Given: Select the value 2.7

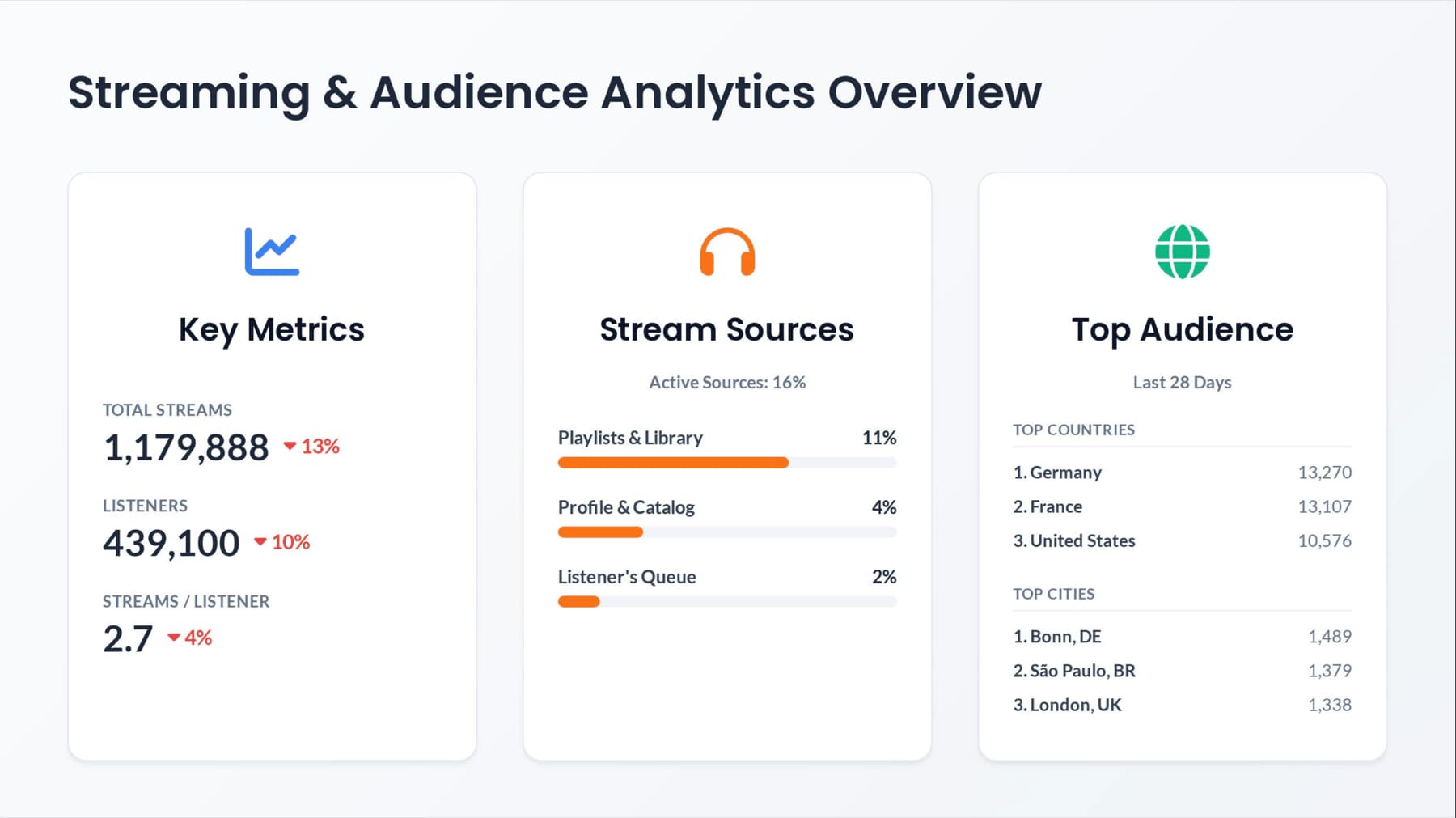Looking at the screenshot, I should click(x=128, y=639).
